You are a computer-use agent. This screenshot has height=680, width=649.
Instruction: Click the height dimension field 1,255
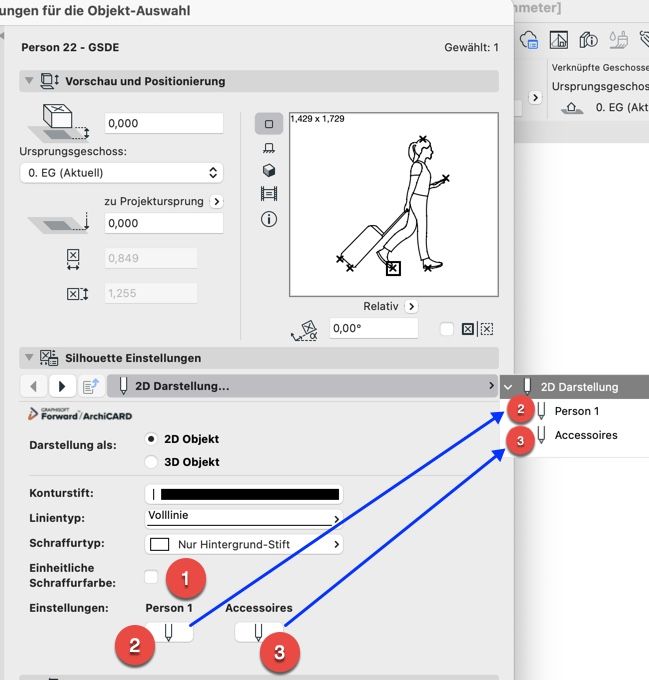[150, 294]
